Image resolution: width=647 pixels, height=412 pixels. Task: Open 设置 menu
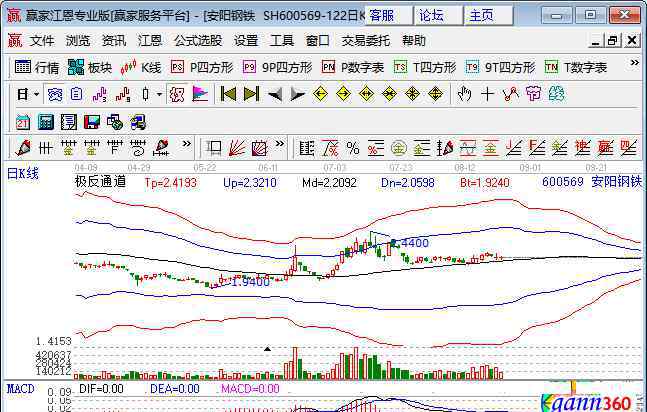click(246, 40)
